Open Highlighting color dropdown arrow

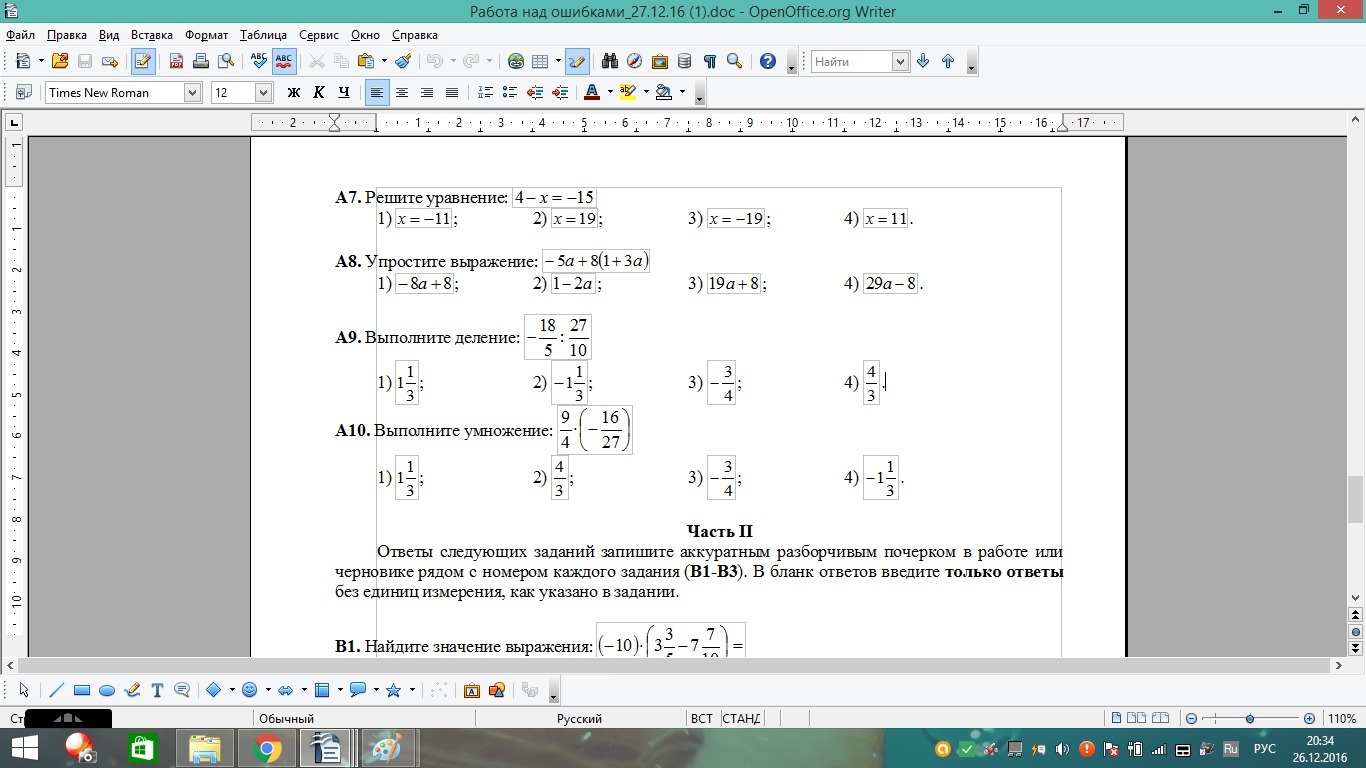(x=645, y=92)
